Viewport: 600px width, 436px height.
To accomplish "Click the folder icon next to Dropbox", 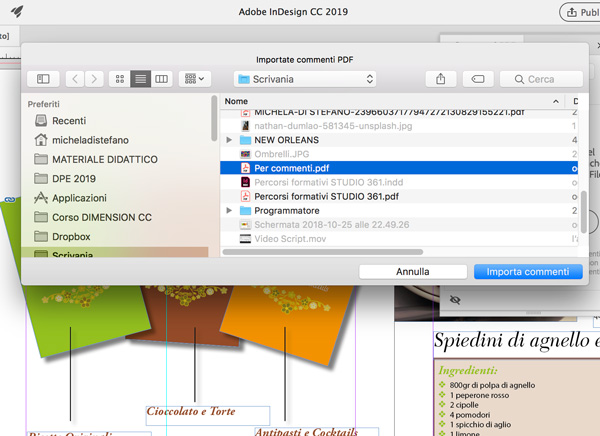I will pyautogui.click(x=41, y=237).
